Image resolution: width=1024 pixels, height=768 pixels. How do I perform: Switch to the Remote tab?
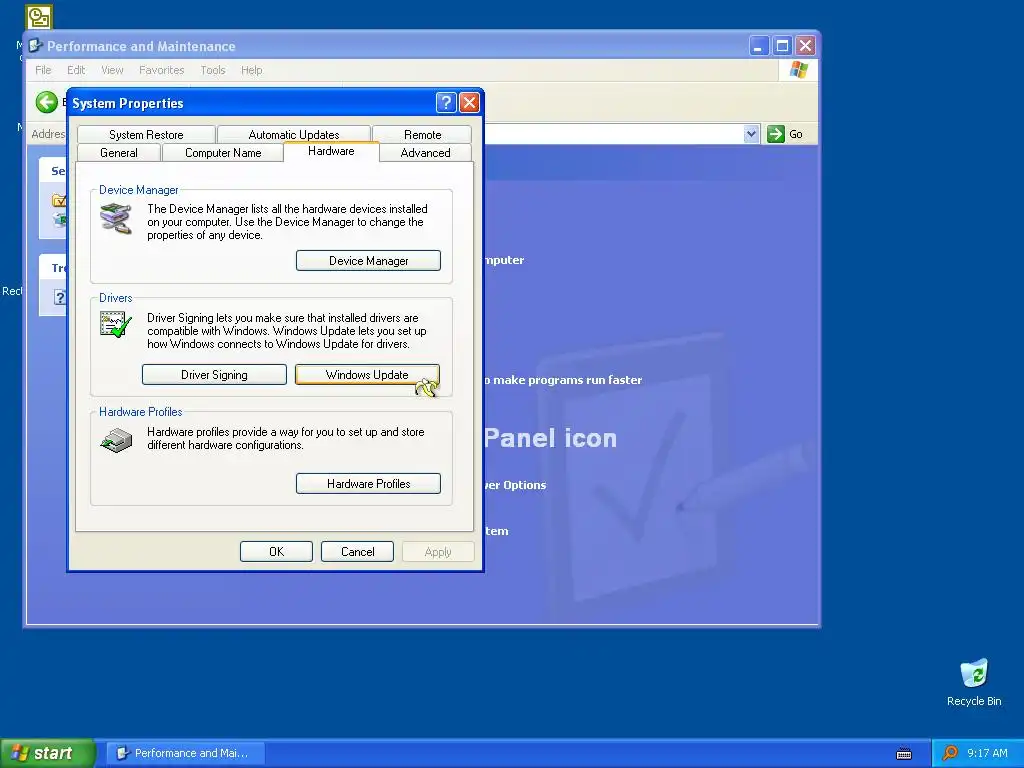coord(423,135)
